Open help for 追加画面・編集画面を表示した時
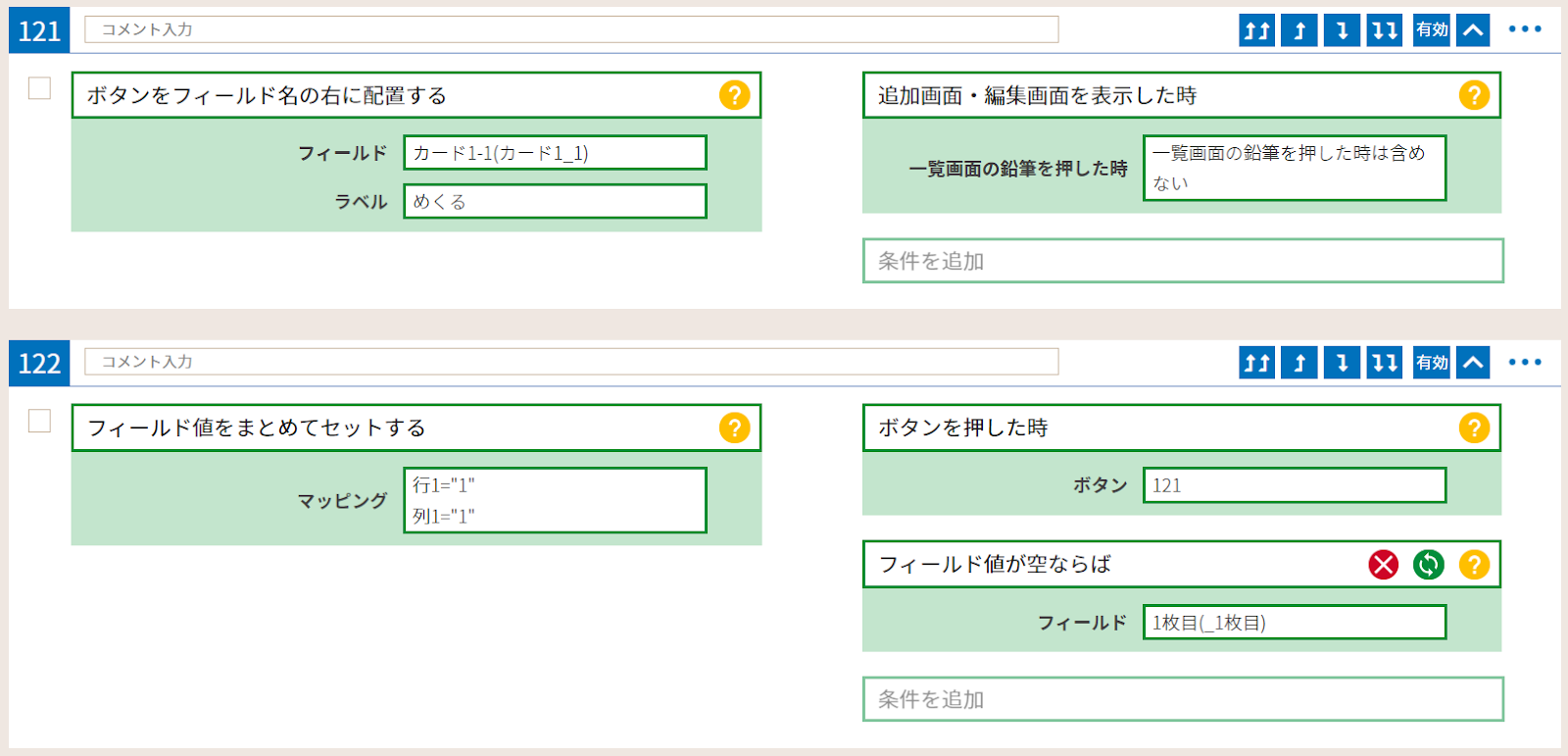The image size is (1568, 756). coord(1474,95)
